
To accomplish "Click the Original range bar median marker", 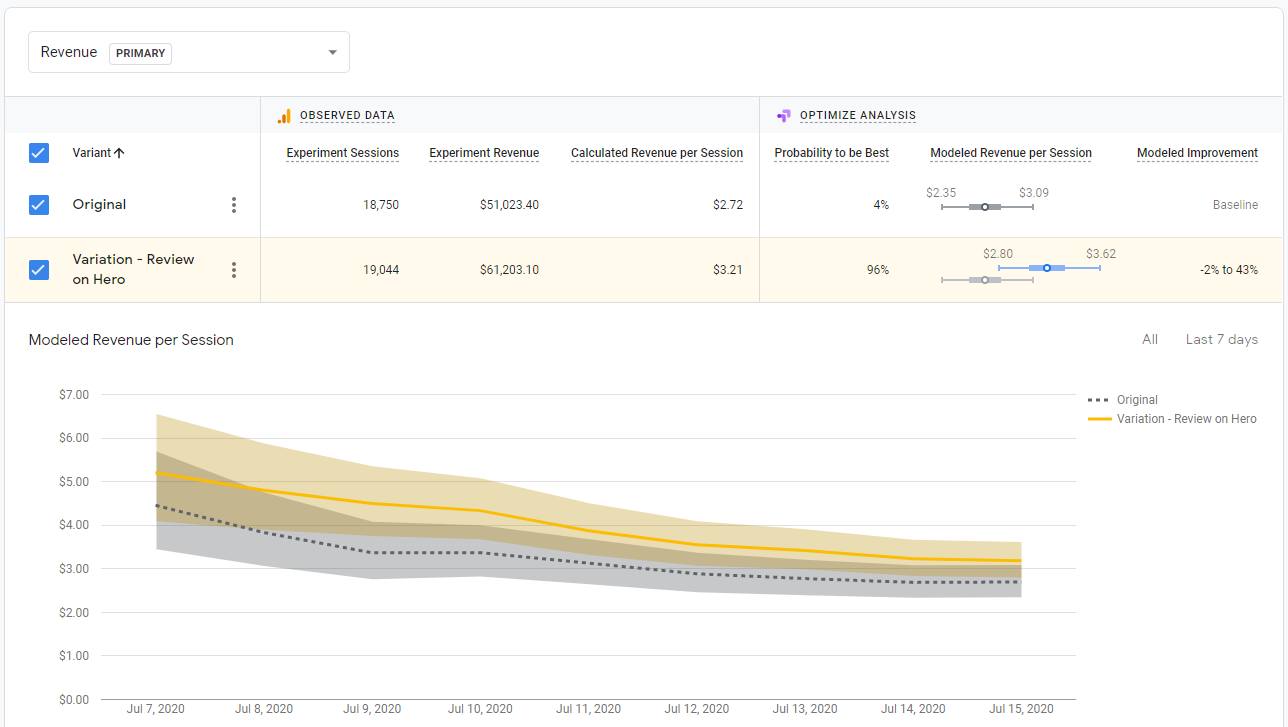I will click(x=985, y=207).
